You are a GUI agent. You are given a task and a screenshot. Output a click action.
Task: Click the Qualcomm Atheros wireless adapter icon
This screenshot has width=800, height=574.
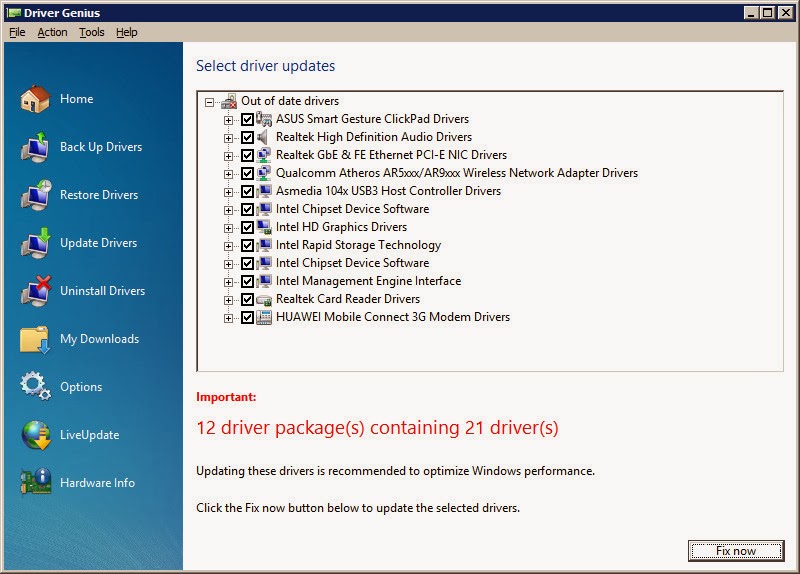[264, 173]
